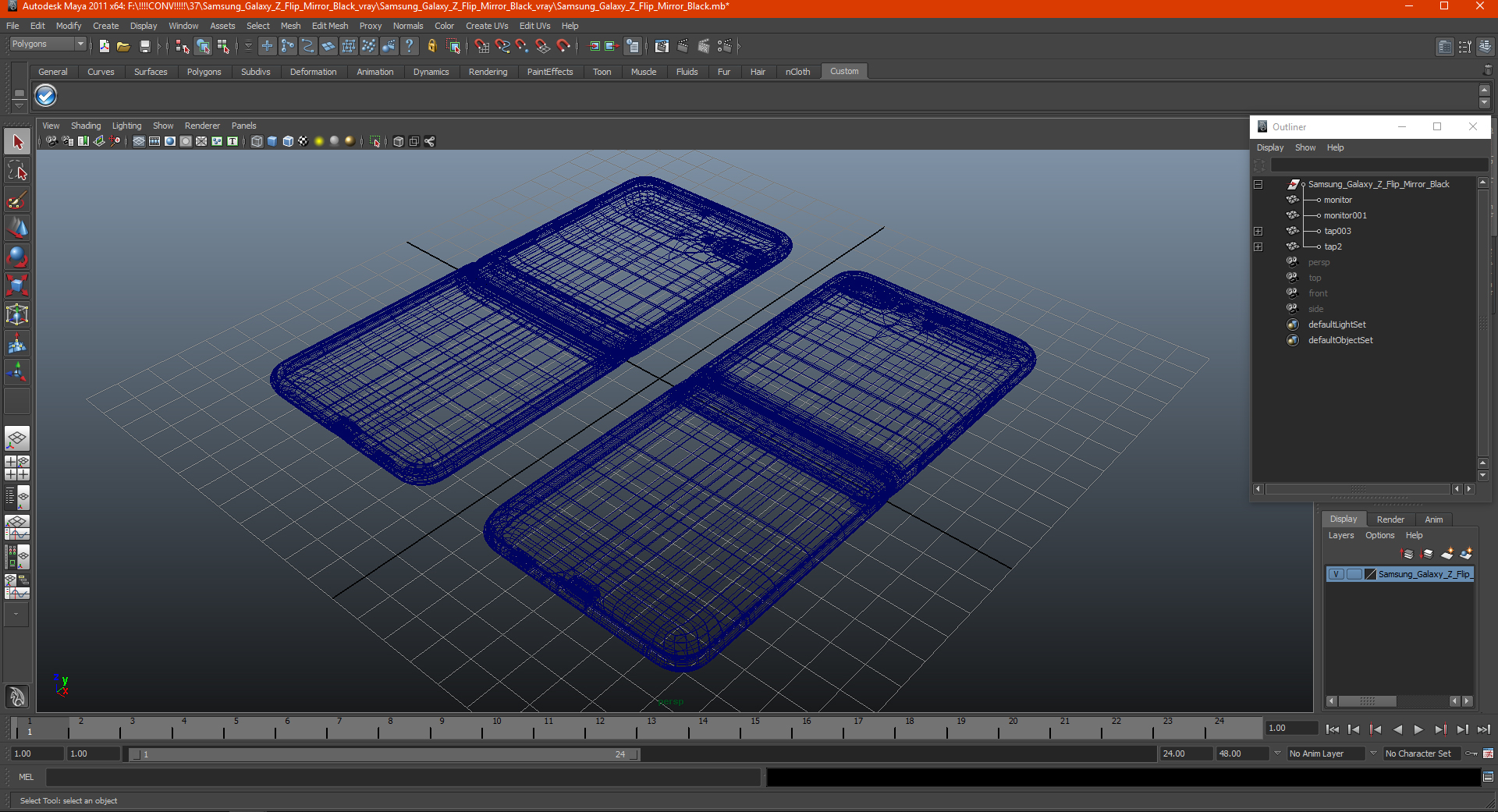
Task: Enable smooth shade all in viewport
Action: pyautogui.click(x=272, y=141)
